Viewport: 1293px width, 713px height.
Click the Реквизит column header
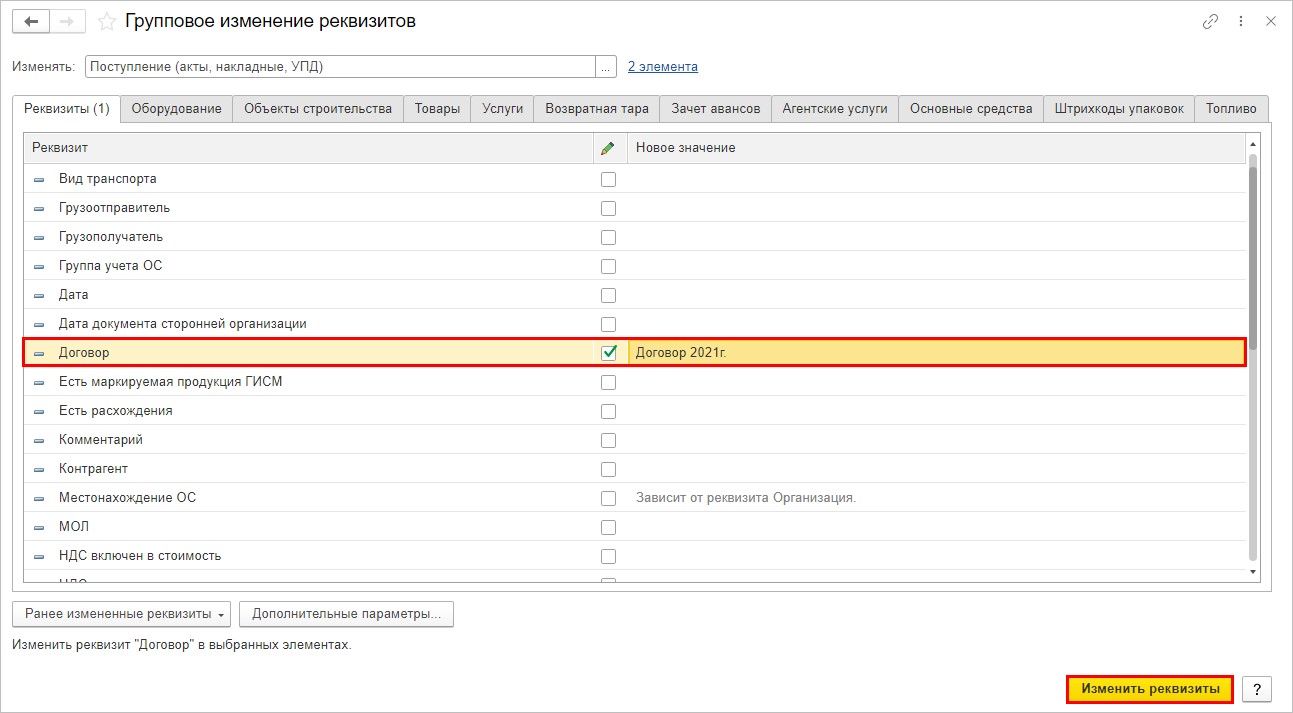(309, 148)
